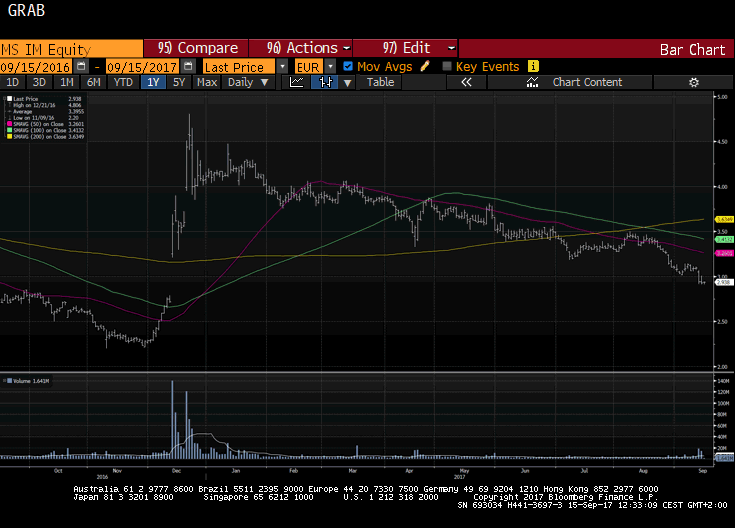This screenshot has width=736, height=529.
Task: Edit moving averages with pencil icon
Action: pyautogui.click(x=425, y=67)
